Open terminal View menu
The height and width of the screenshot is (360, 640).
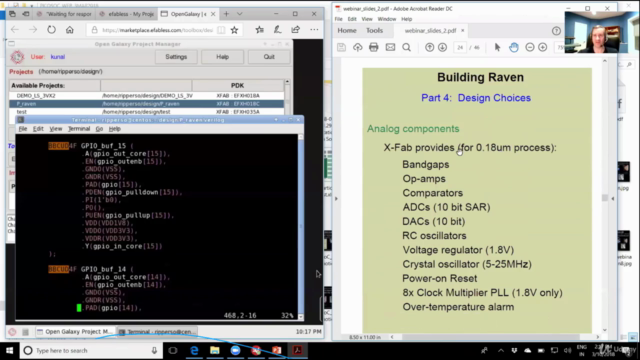click(x=56, y=129)
